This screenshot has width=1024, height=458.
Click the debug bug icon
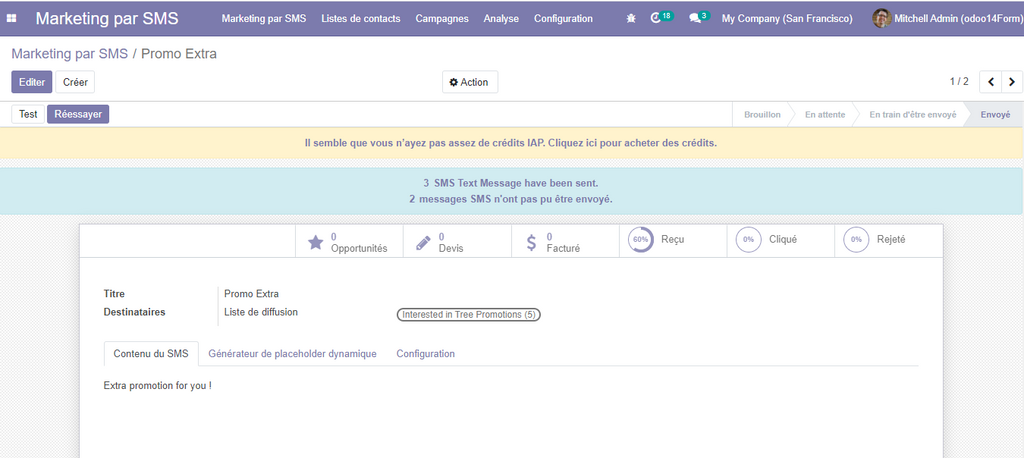(x=630, y=18)
